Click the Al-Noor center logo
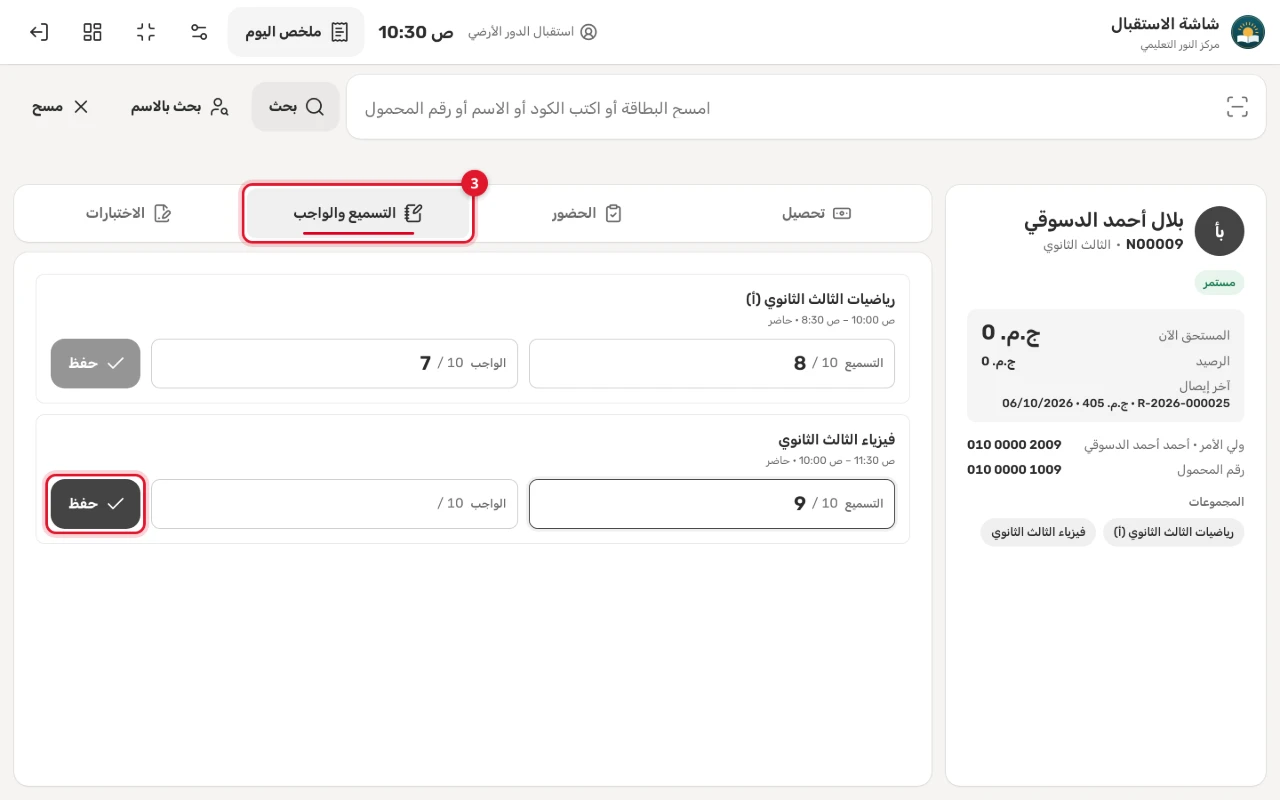 (x=1247, y=32)
